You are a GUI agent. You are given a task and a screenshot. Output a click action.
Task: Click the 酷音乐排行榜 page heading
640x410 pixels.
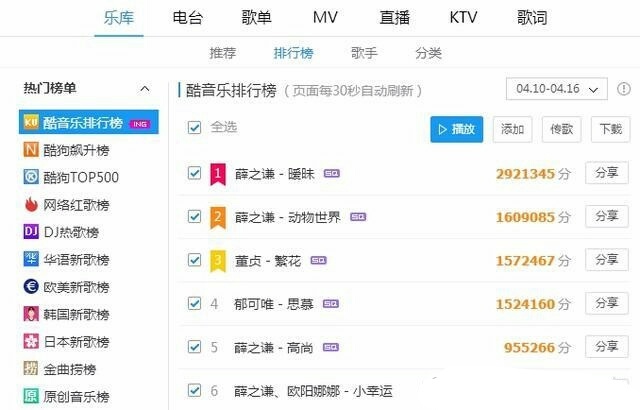[231, 90]
